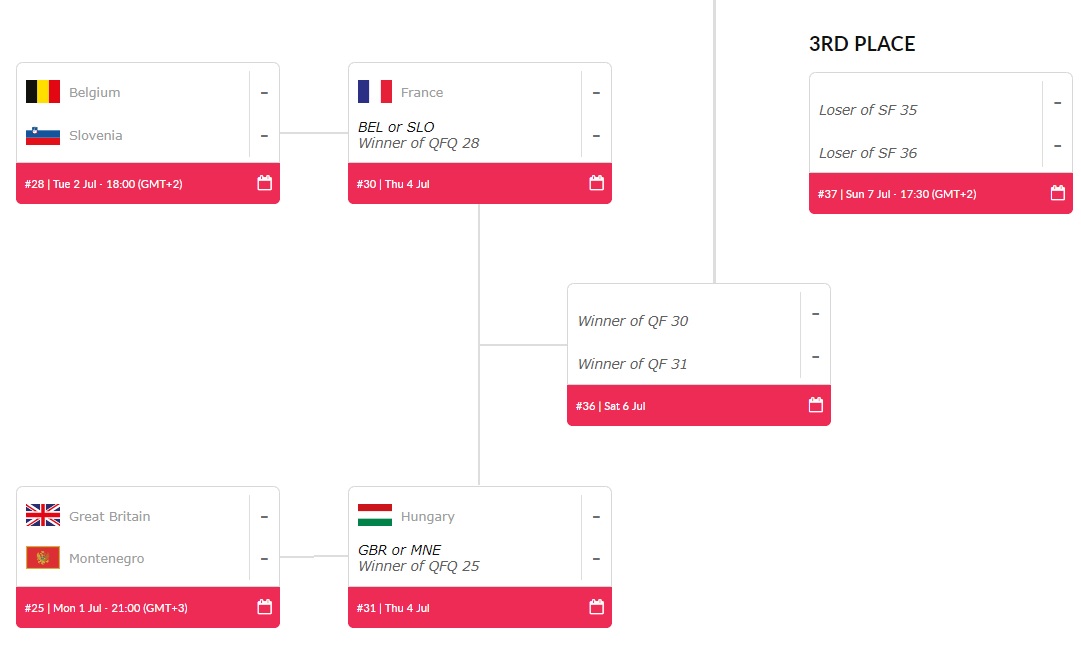Image resolution: width=1081 pixels, height=656 pixels.
Task: Click the Montenegro flag icon
Action: coord(43,557)
